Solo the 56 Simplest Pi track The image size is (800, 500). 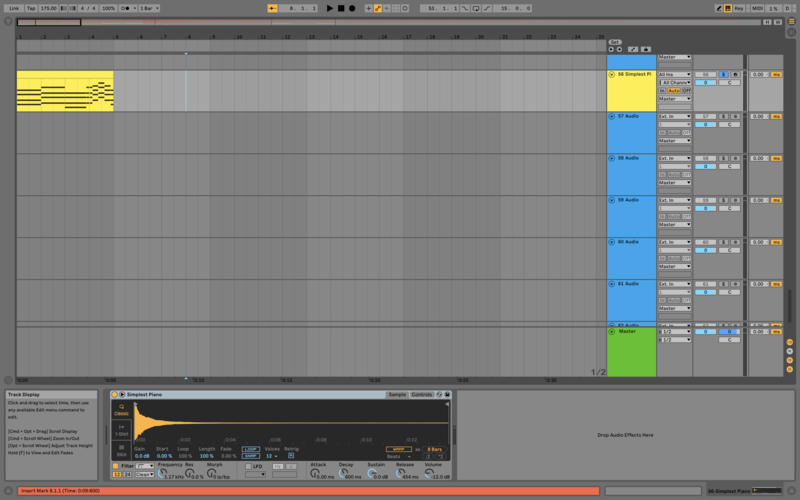click(x=724, y=75)
